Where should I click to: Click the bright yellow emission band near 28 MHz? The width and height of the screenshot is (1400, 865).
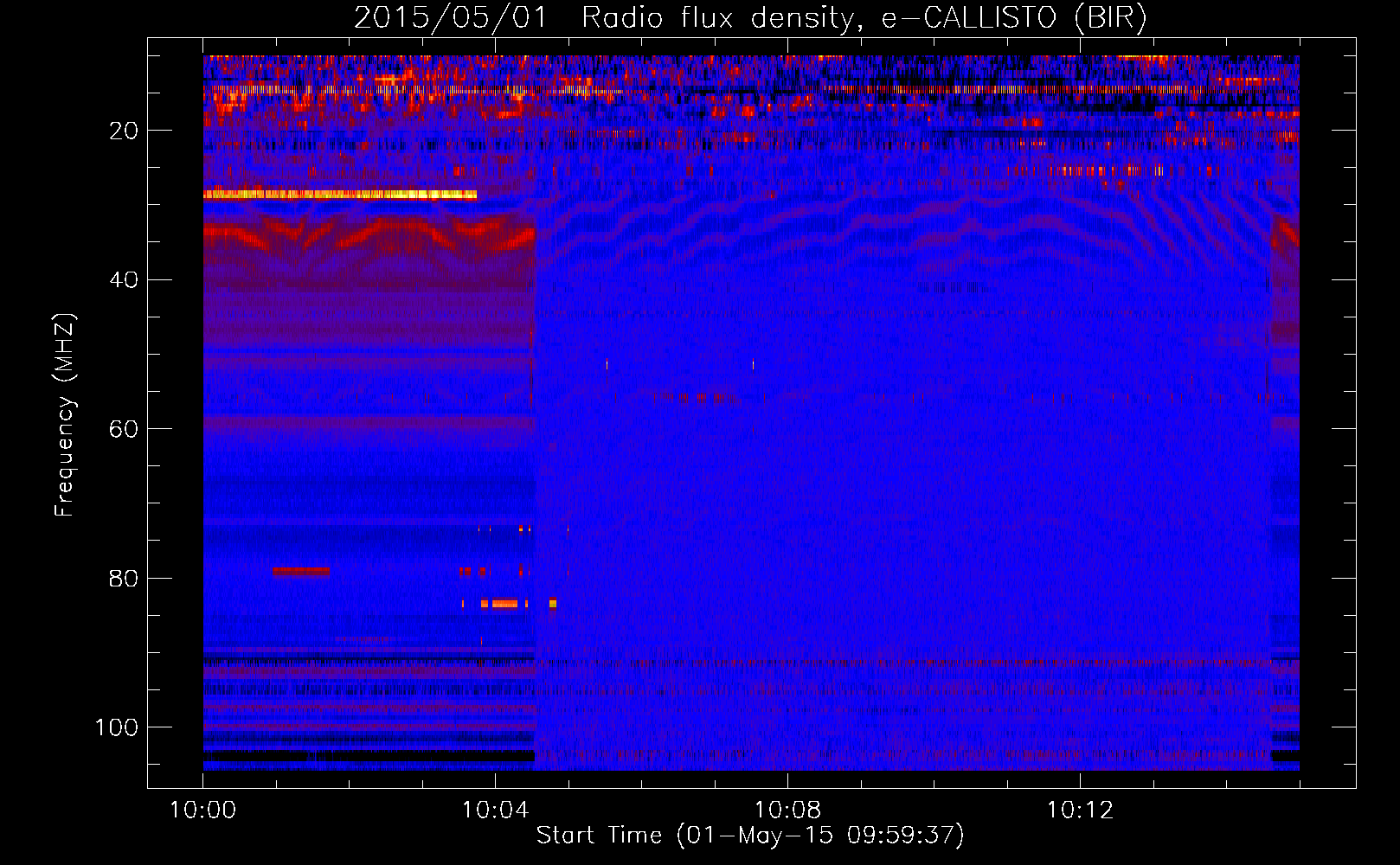(x=340, y=195)
